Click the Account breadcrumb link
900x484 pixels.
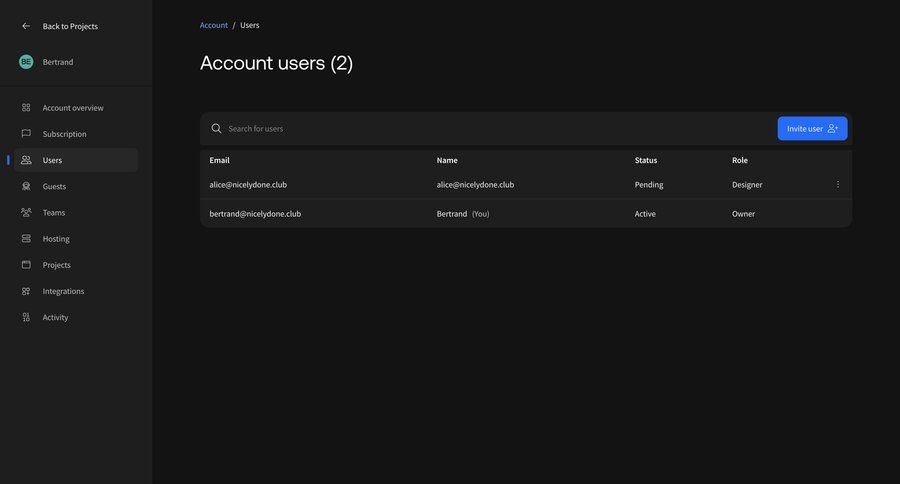pos(214,25)
